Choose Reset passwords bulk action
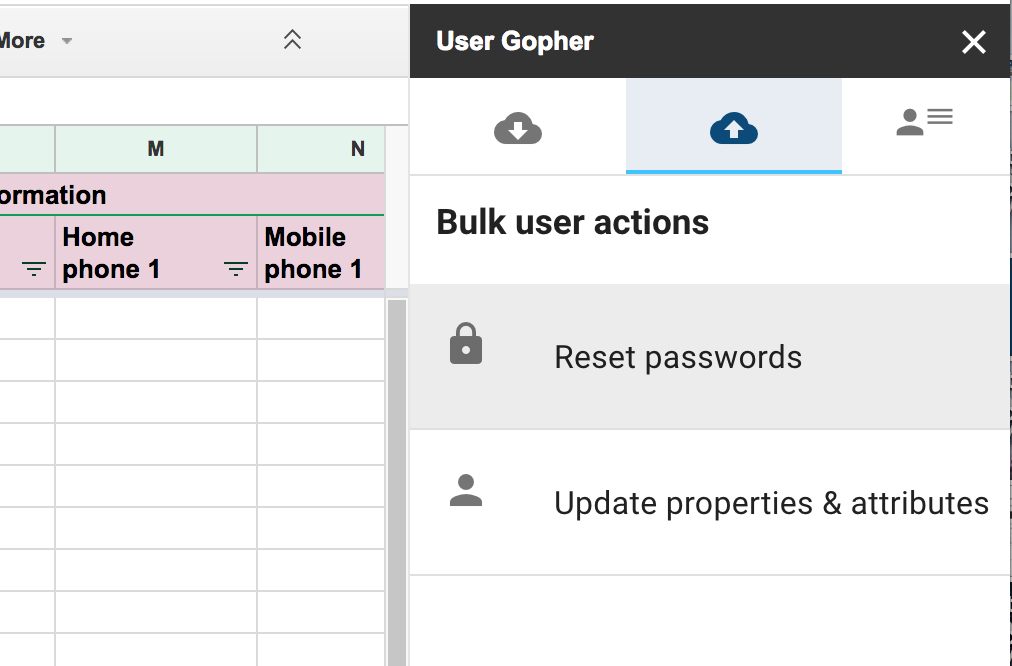Viewport: 1012px width, 666px height. (x=678, y=358)
